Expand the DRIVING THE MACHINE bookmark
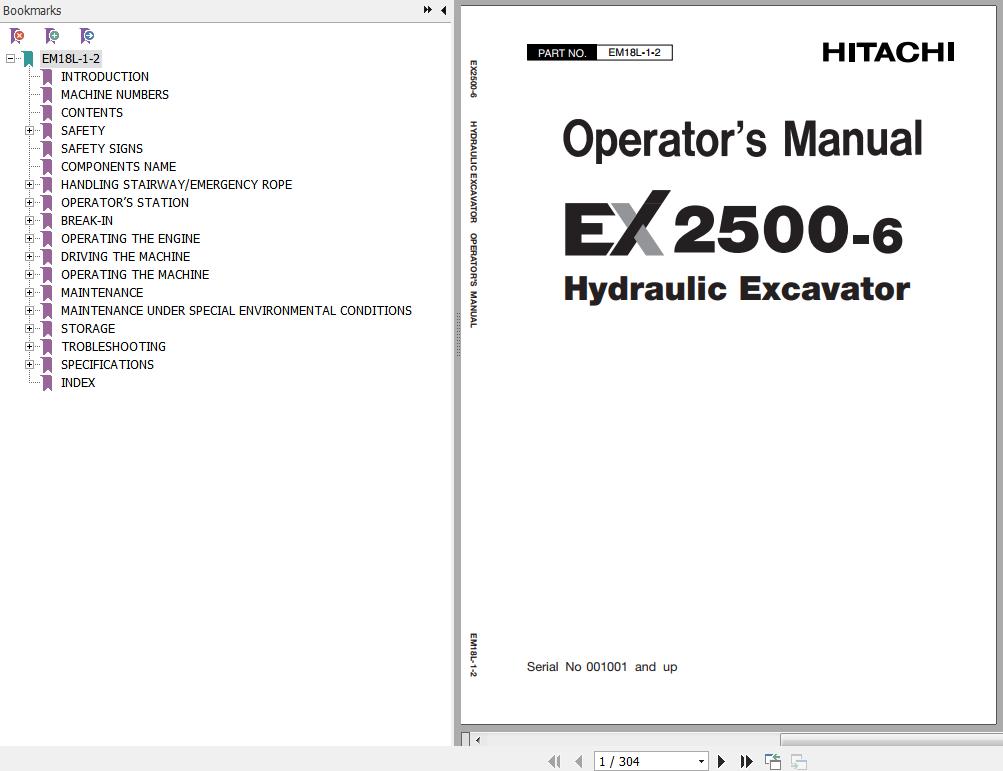 [x=29, y=256]
